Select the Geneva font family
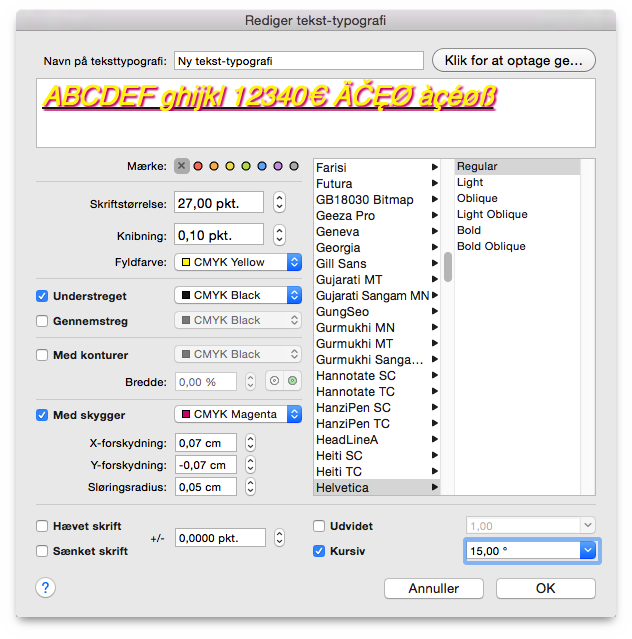Screen dimensions: 632x639 coord(377,232)
